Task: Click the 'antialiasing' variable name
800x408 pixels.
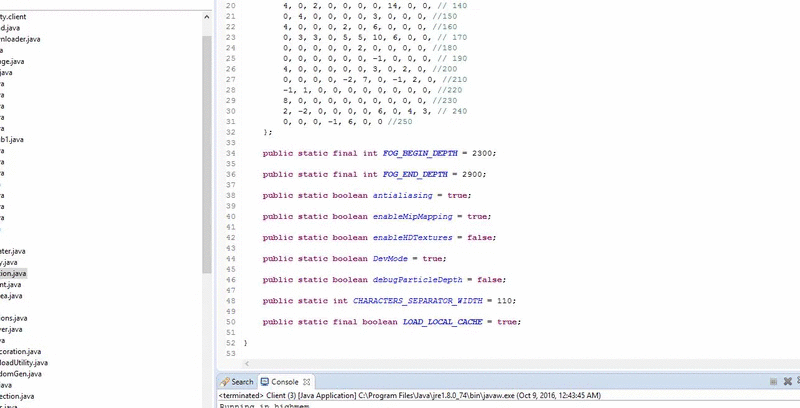Action: [x=403, y=195]
